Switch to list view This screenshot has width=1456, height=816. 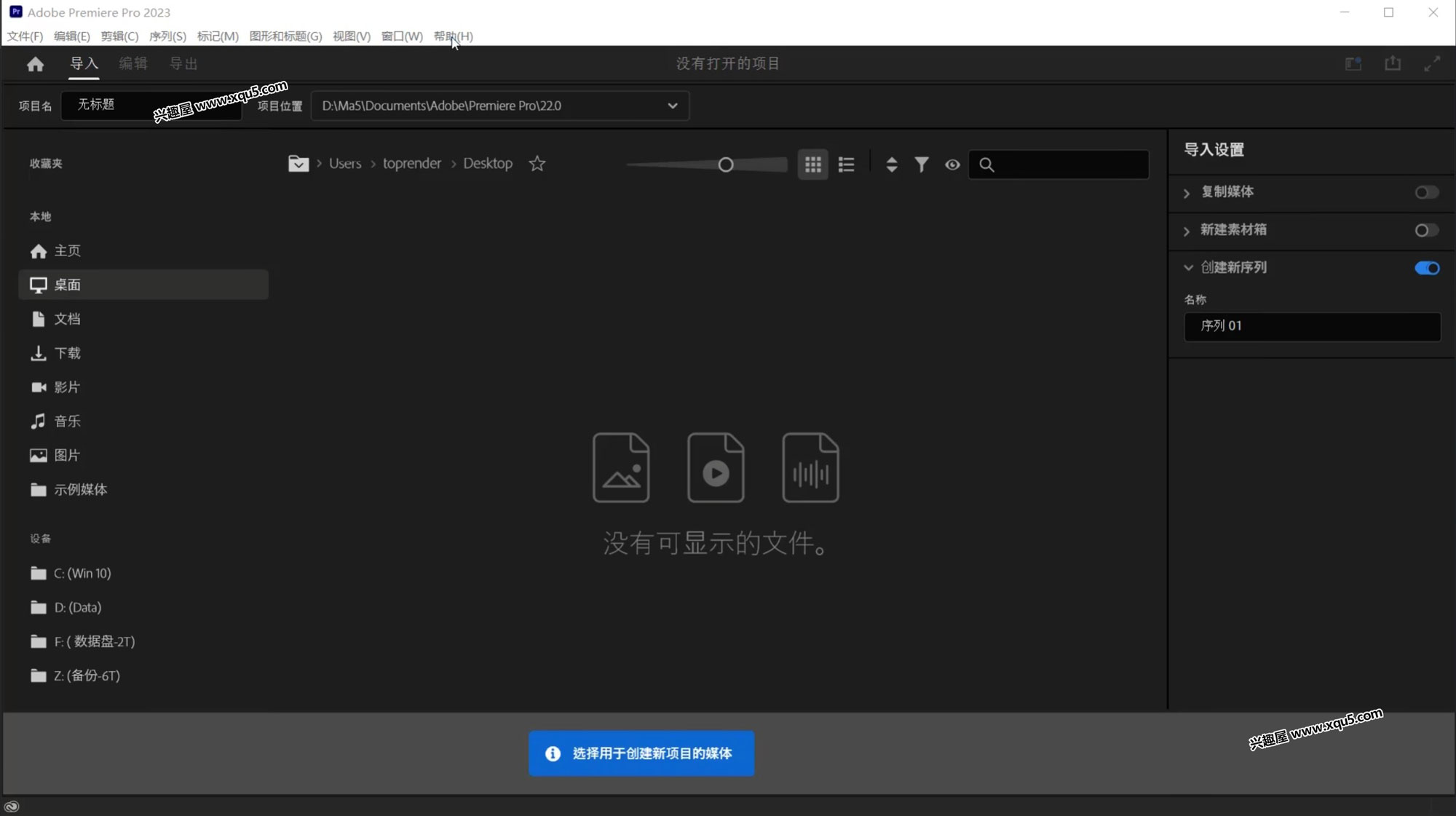846,165
